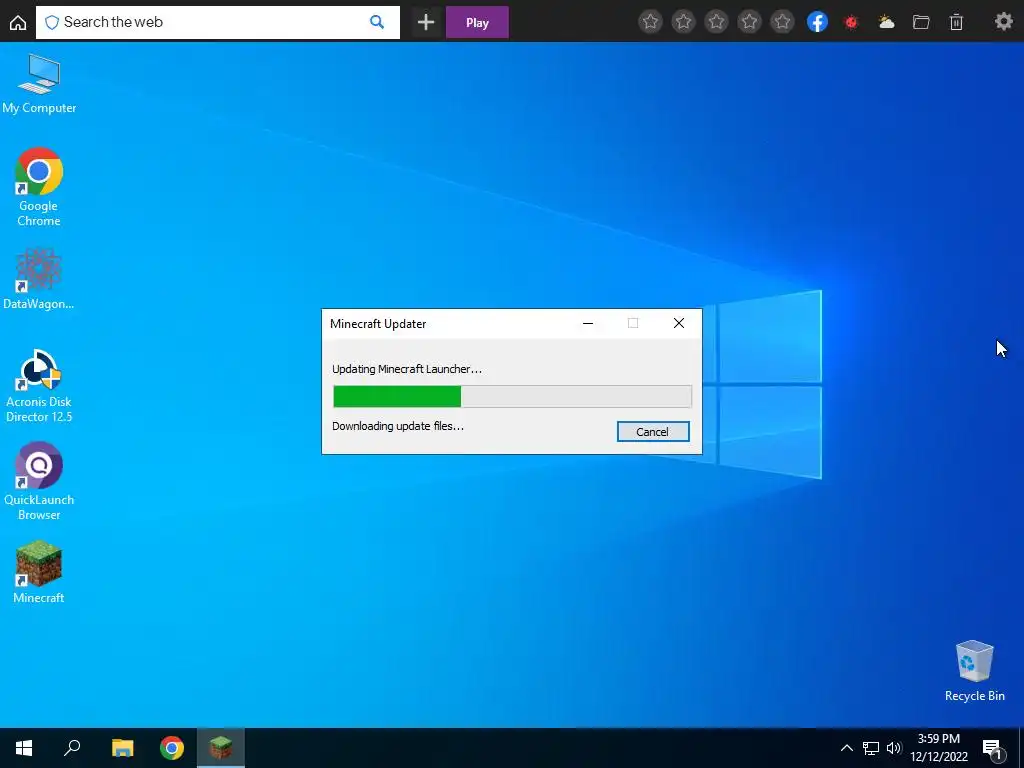Click Minecraft taskbar button

click(x=221, y=748)
